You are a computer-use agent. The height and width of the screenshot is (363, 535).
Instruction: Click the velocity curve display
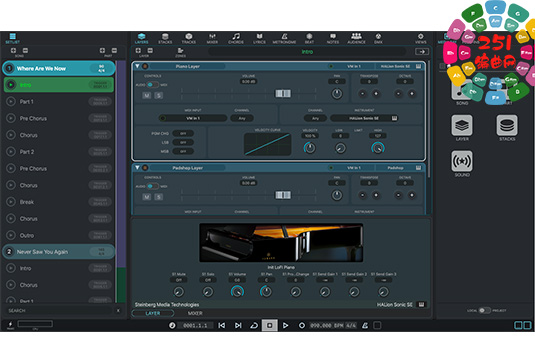pos(268,144)
